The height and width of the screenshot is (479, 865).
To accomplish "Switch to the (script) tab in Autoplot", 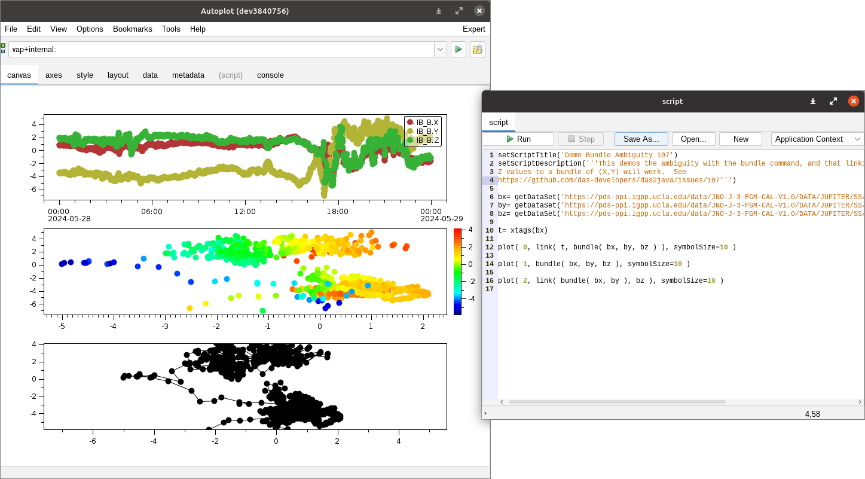I will [x=231, y=75].
